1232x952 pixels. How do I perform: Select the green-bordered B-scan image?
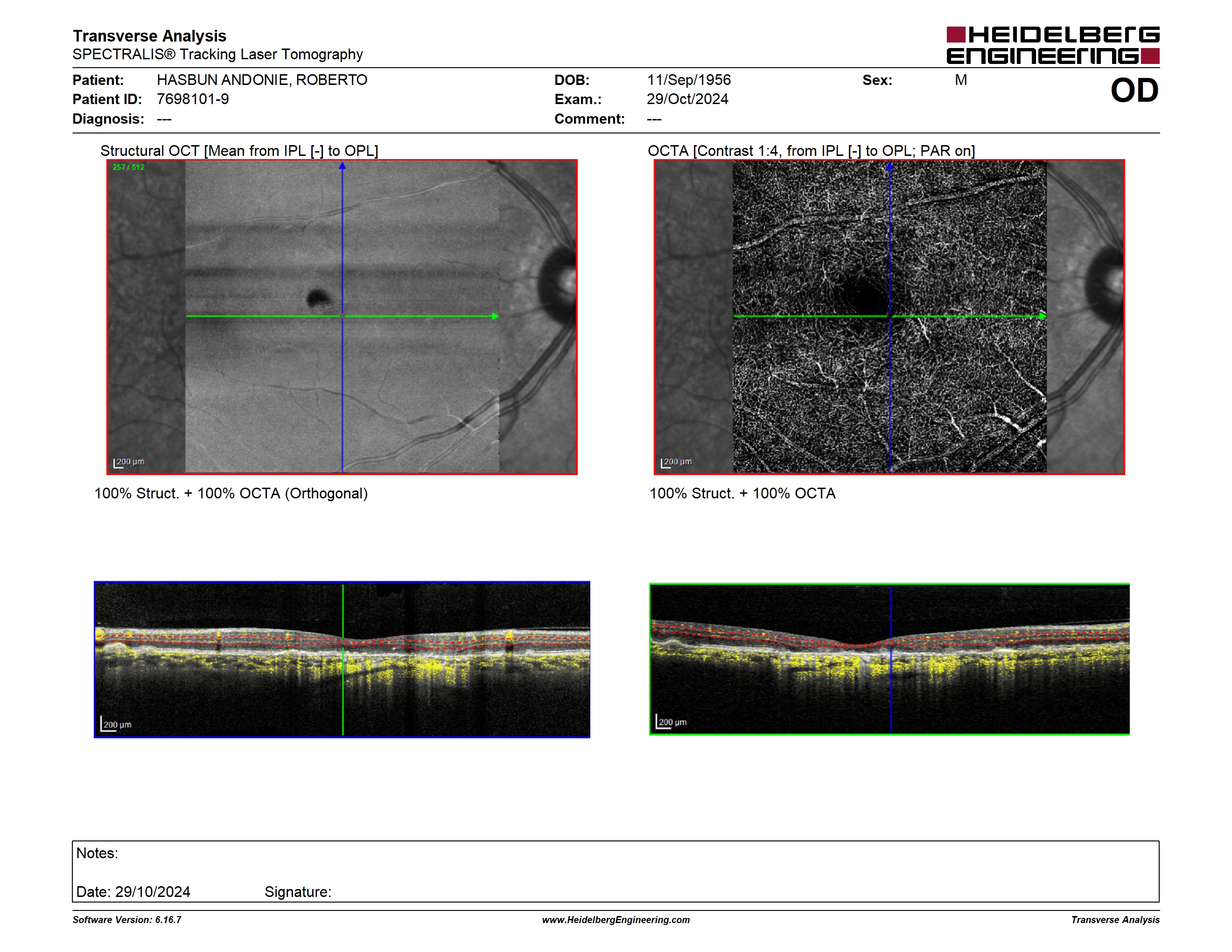click(x=889, y=659)
